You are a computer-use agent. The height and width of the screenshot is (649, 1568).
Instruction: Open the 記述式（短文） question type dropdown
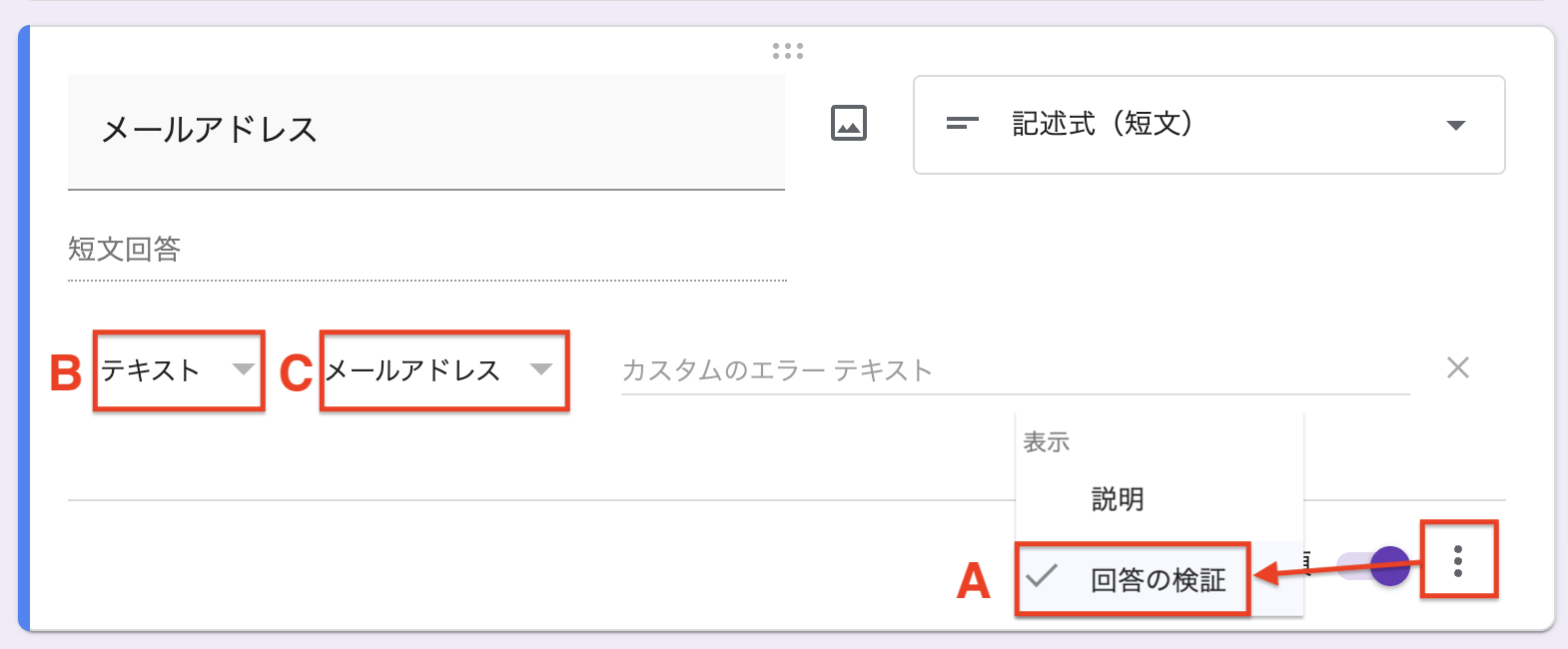click(x=1208, y=125)
